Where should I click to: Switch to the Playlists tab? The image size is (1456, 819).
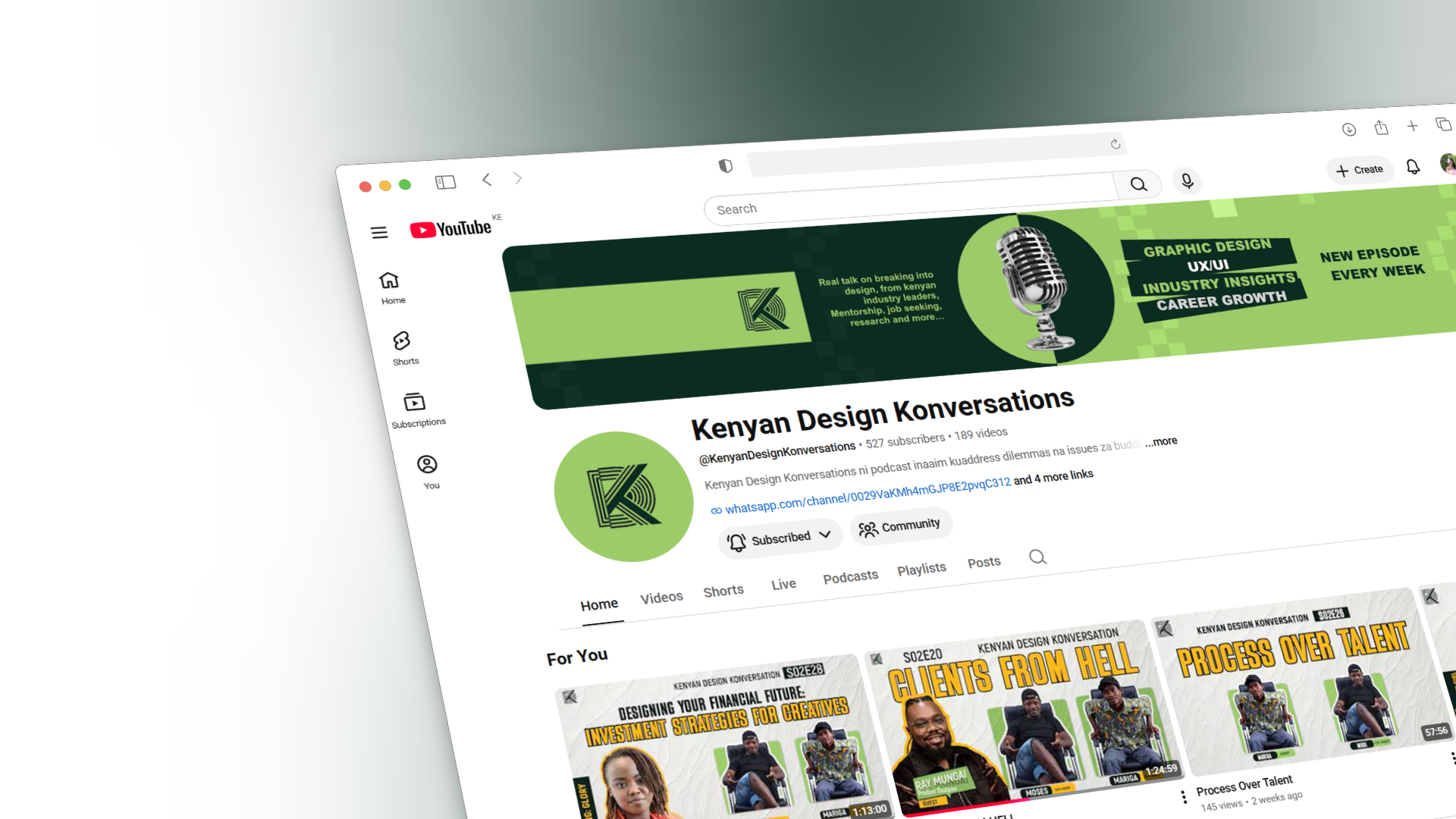(x=921, y=570)
